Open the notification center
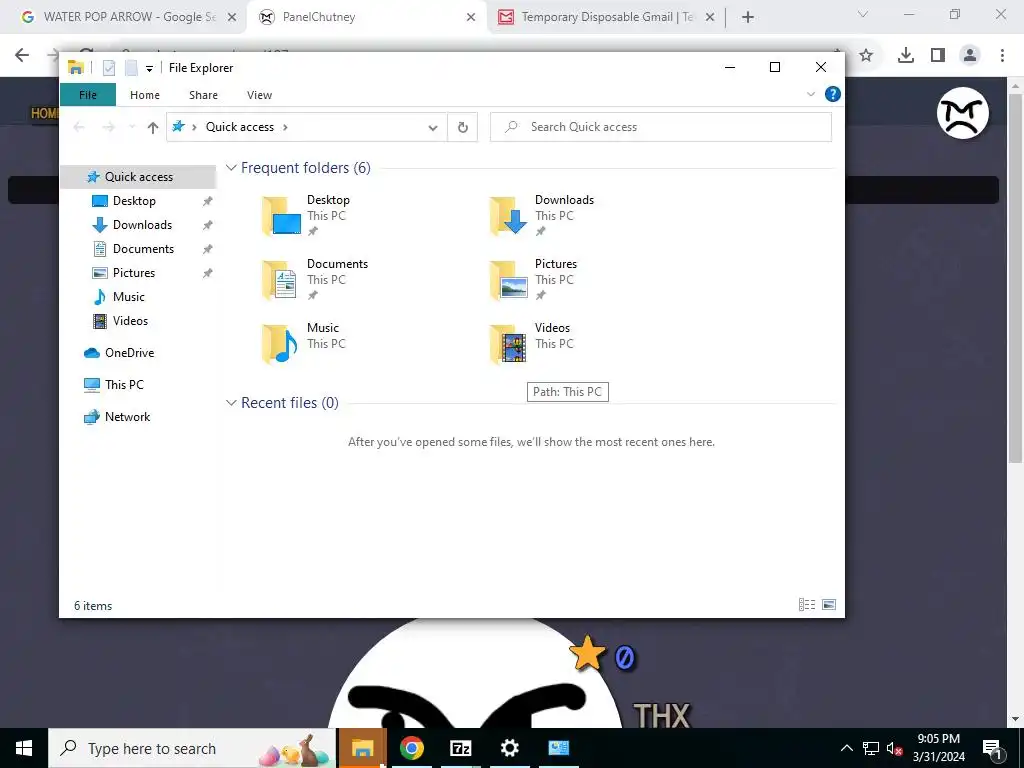 [993, 749]
